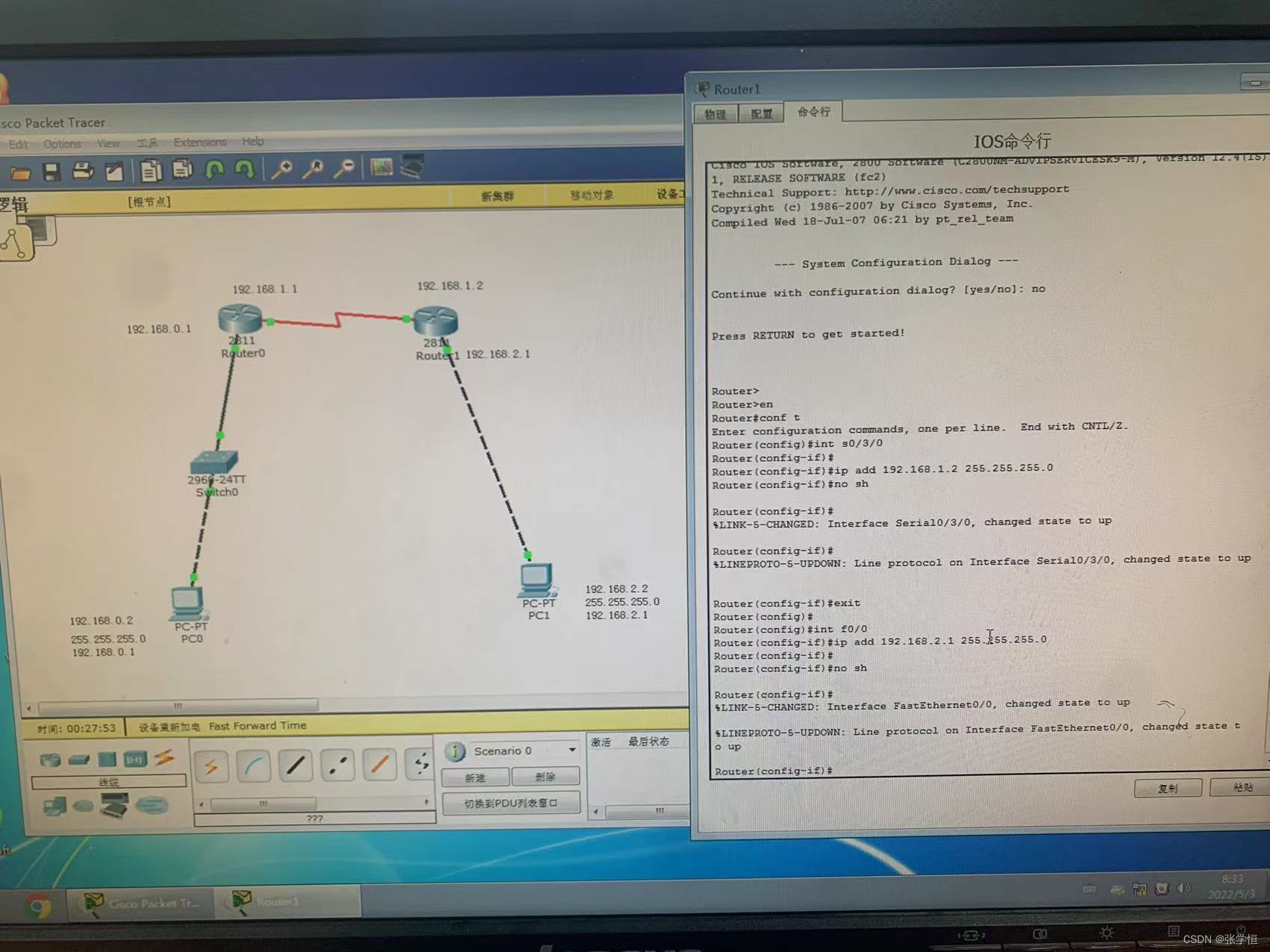
Task: Choose the copper cross-over dashed cable
Action: [x=337, y=764]
